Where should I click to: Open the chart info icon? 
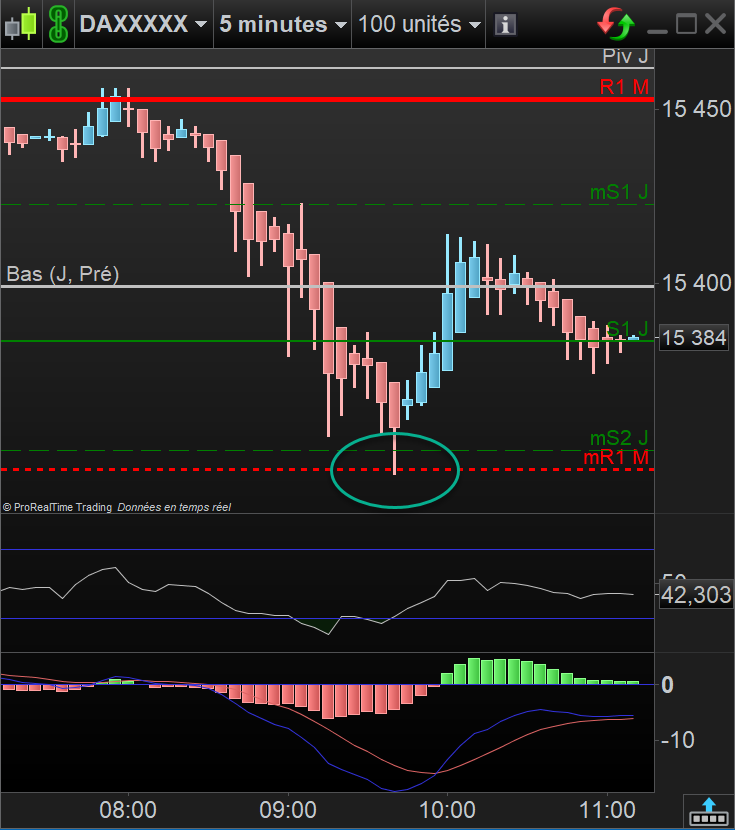(x=505, y=25)
